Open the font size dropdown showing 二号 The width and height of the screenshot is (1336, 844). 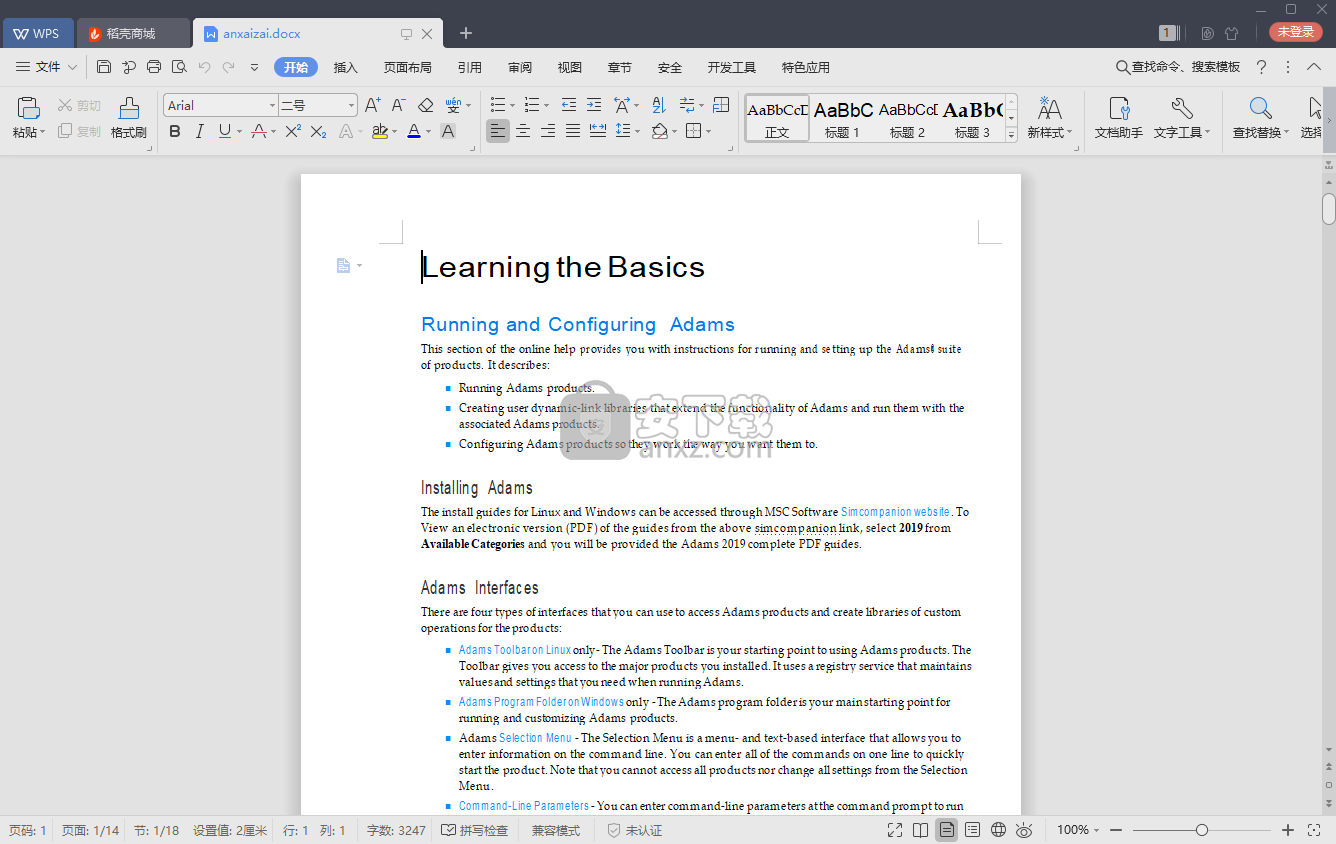point(351,105)
